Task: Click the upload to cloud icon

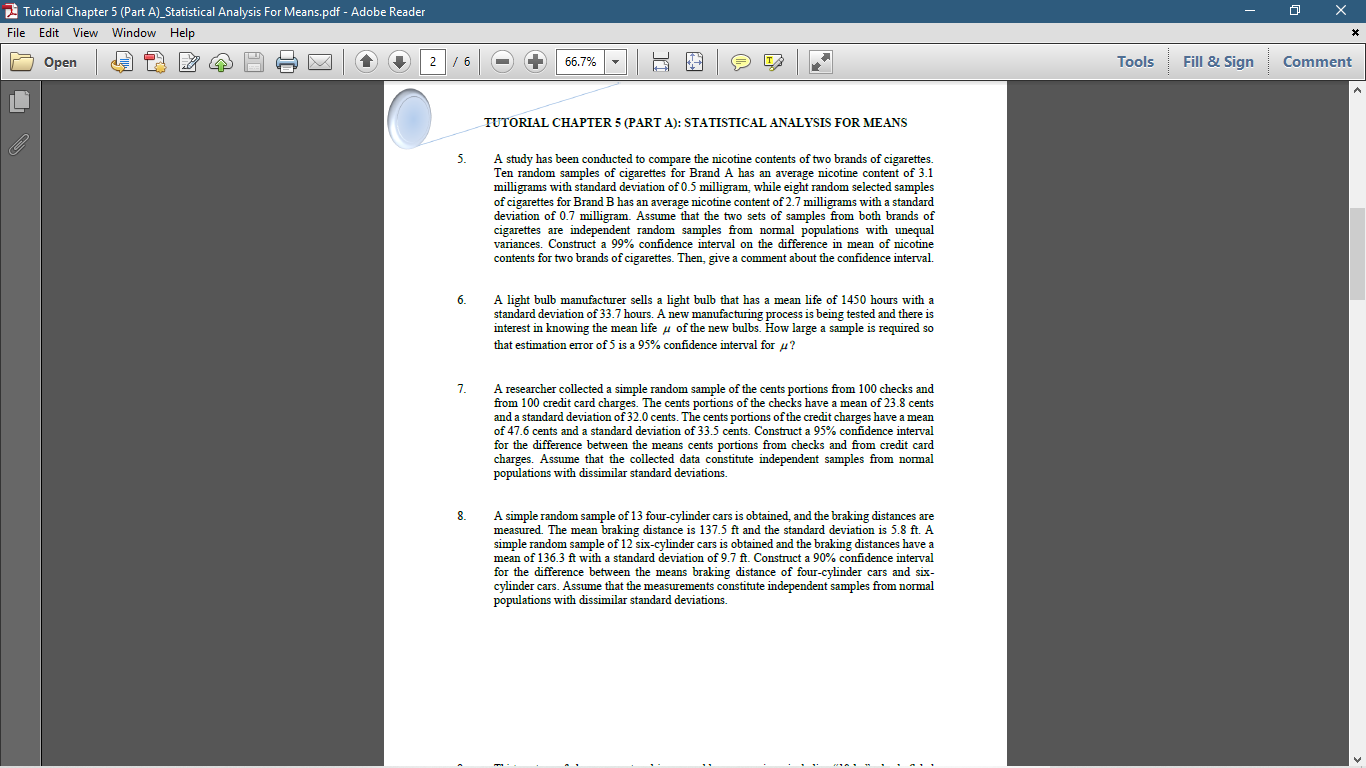Action: [x=221, y=62]
